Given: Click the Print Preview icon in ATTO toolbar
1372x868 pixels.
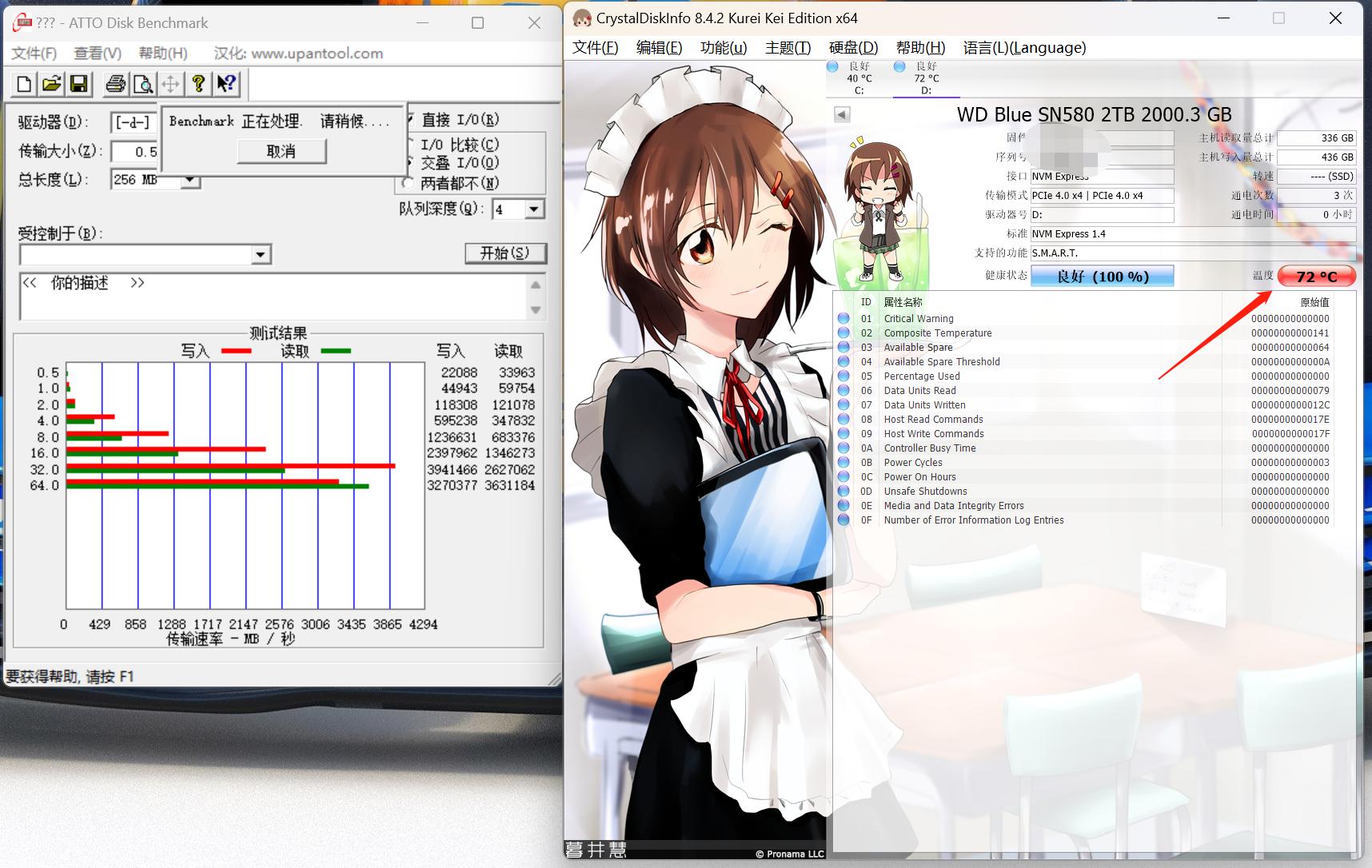Looking at the screenshot, I should (x=144, y=84).
